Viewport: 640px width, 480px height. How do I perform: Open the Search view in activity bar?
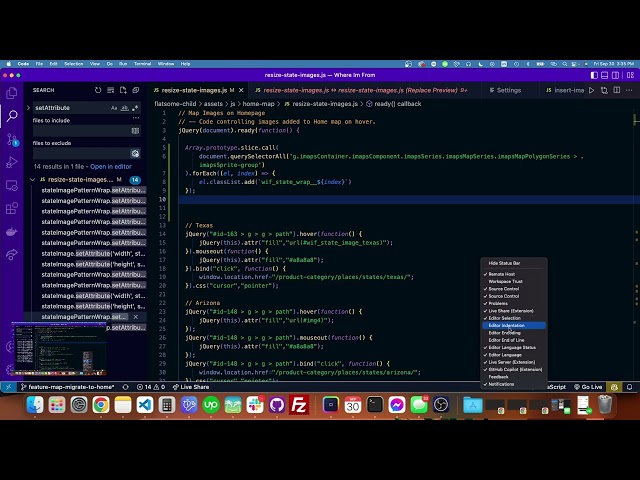(x=12, y=116)
